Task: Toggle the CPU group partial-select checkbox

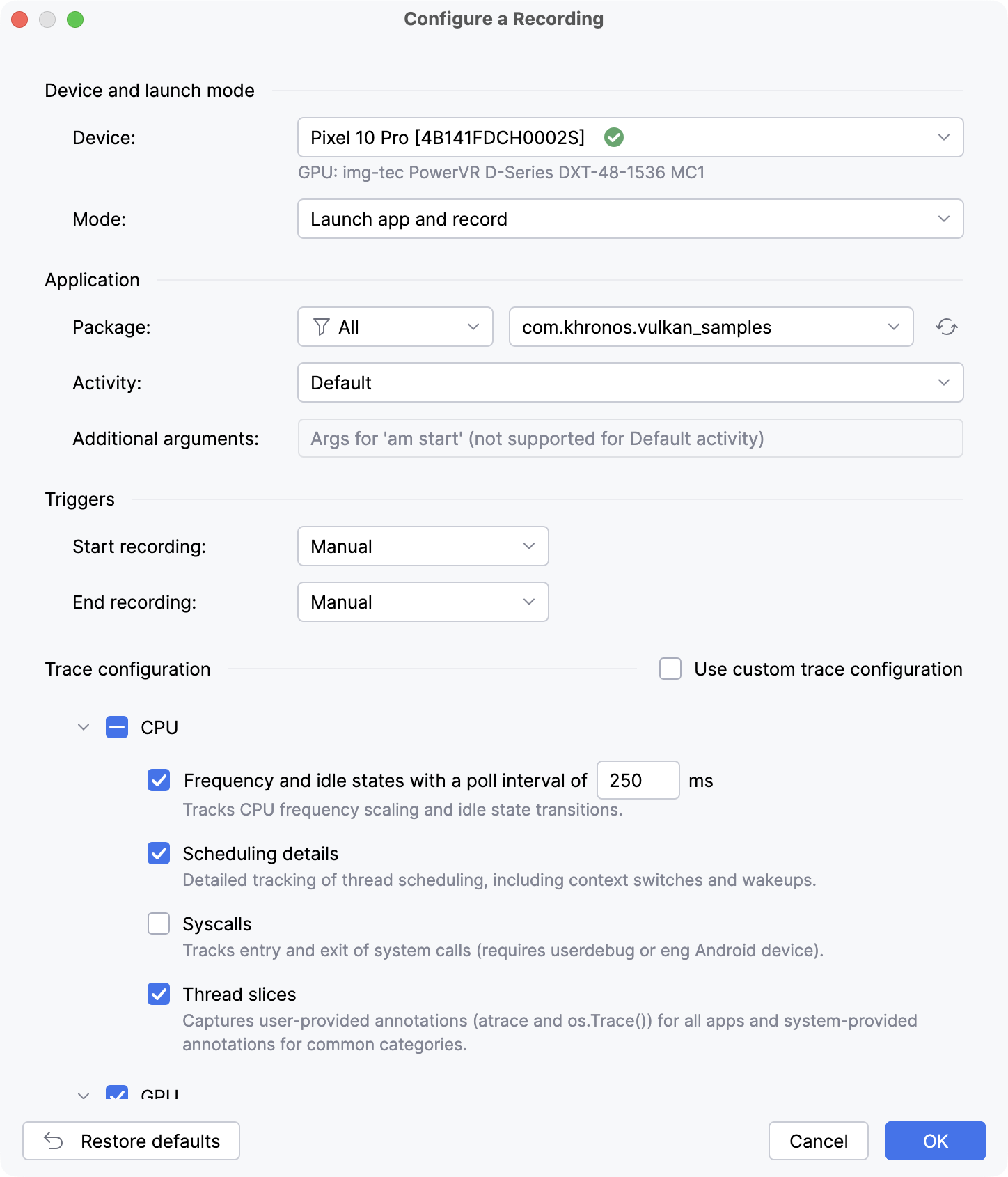Action: tap(117, 727)
